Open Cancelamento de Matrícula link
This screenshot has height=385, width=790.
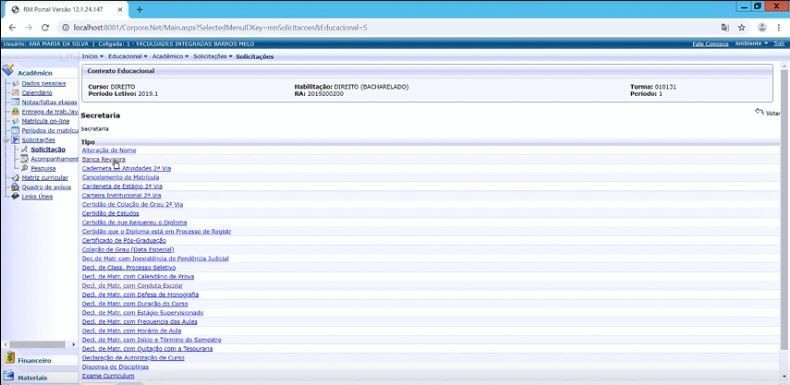120,177
